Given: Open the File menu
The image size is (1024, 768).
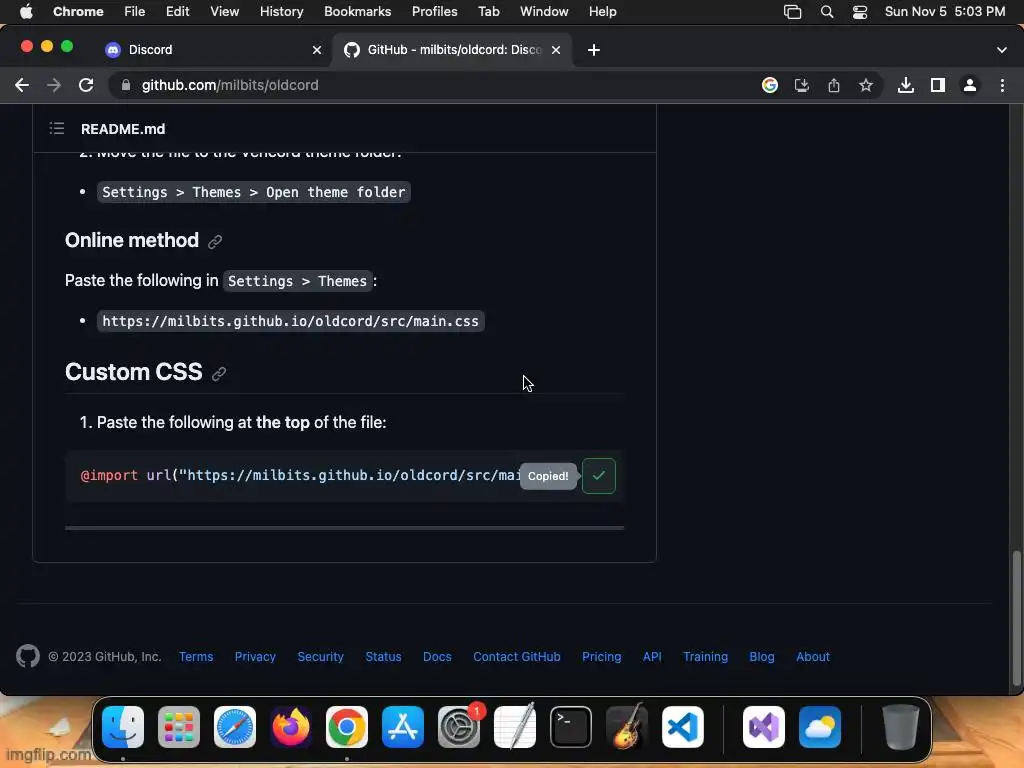Looking at the screenshot, I should (x=135, y=11).
